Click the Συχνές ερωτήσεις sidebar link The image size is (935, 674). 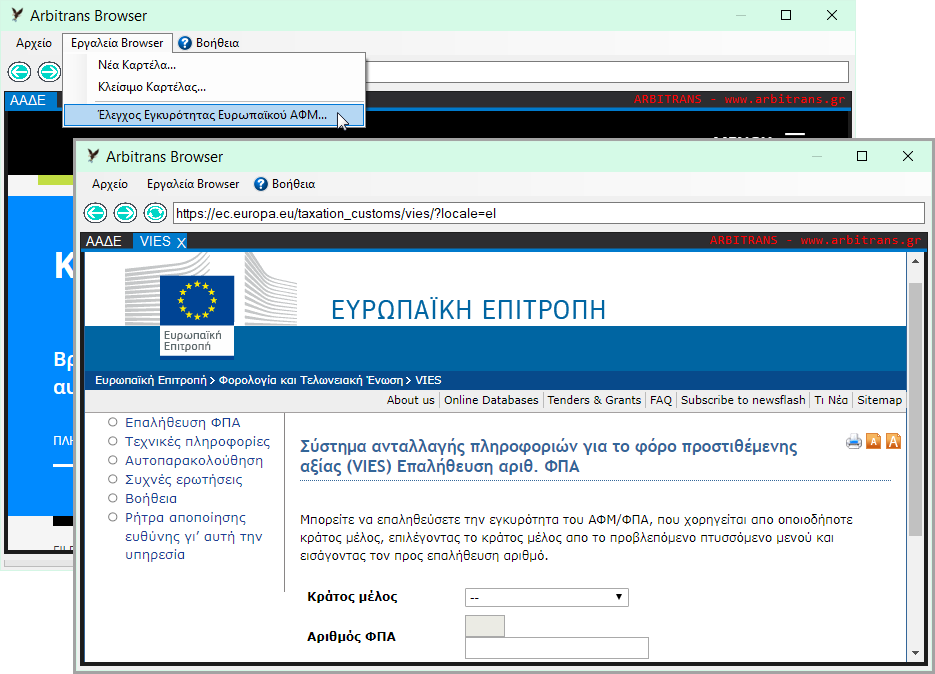coord(184,480)
